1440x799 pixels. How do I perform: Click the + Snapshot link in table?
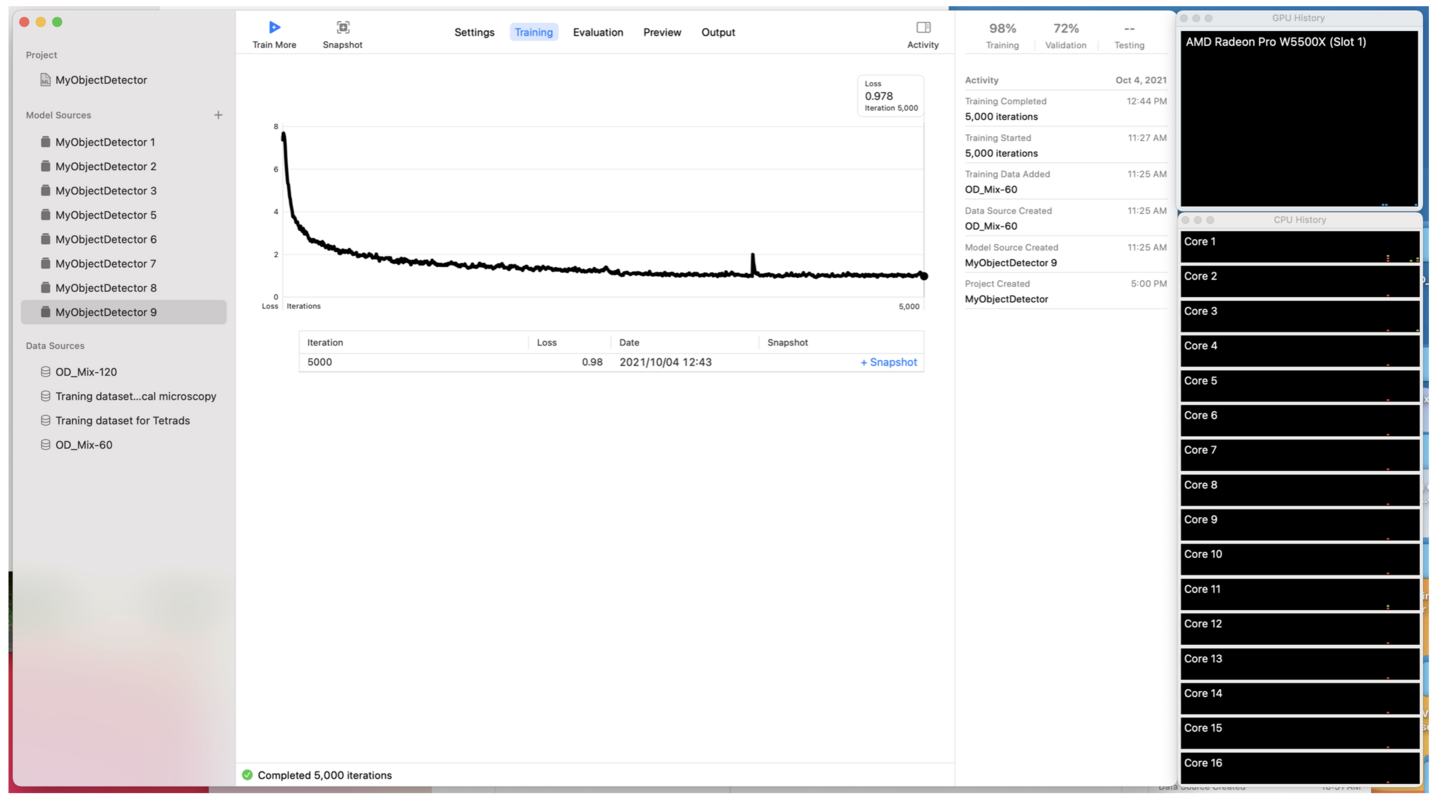click(888, 362)
